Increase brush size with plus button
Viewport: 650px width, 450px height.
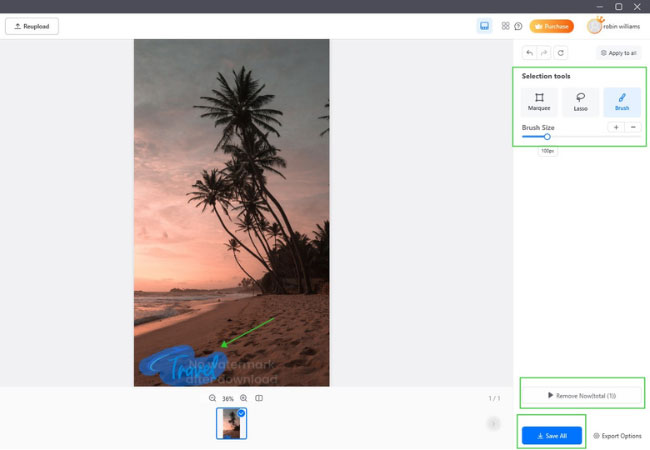pos(615,127)
